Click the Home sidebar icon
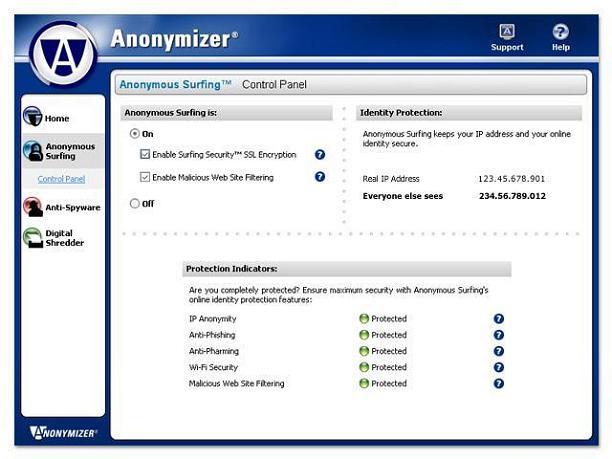The image size is (612, 459). click(32, 116)
